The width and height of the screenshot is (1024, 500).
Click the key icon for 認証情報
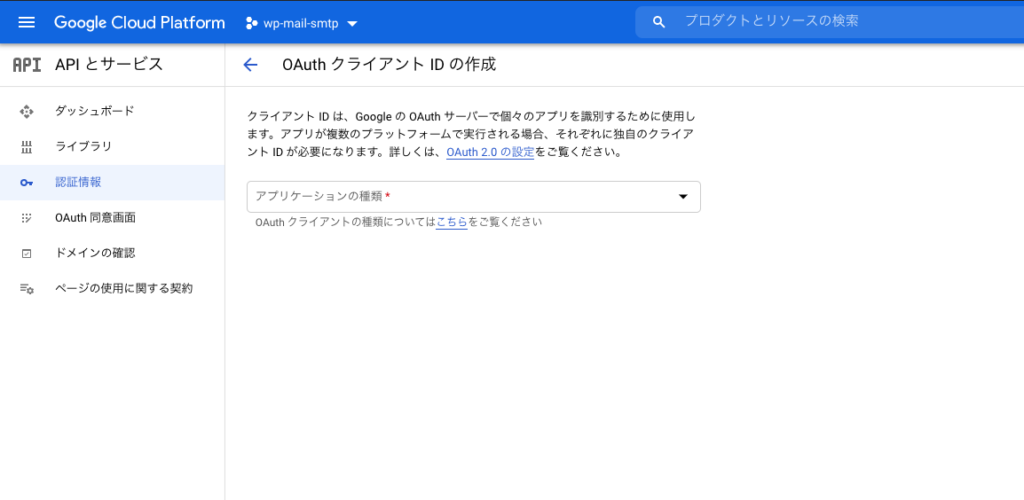(27, 182)
